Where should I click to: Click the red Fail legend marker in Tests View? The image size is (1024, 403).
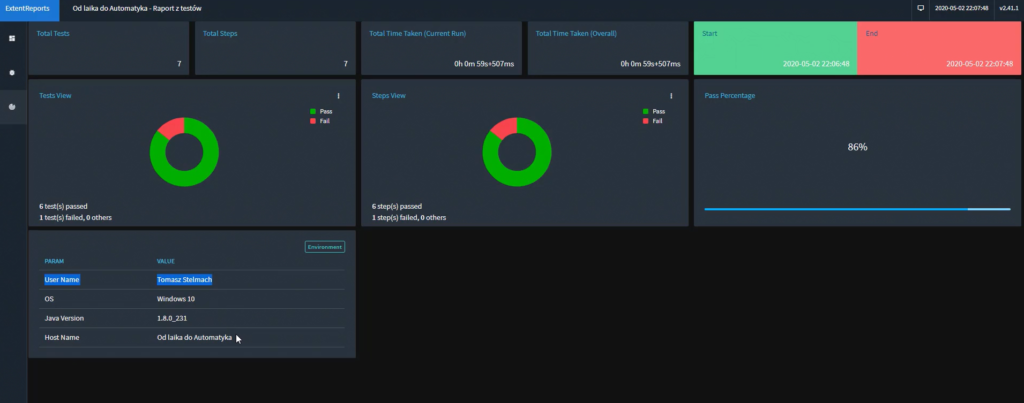point(313,121)
